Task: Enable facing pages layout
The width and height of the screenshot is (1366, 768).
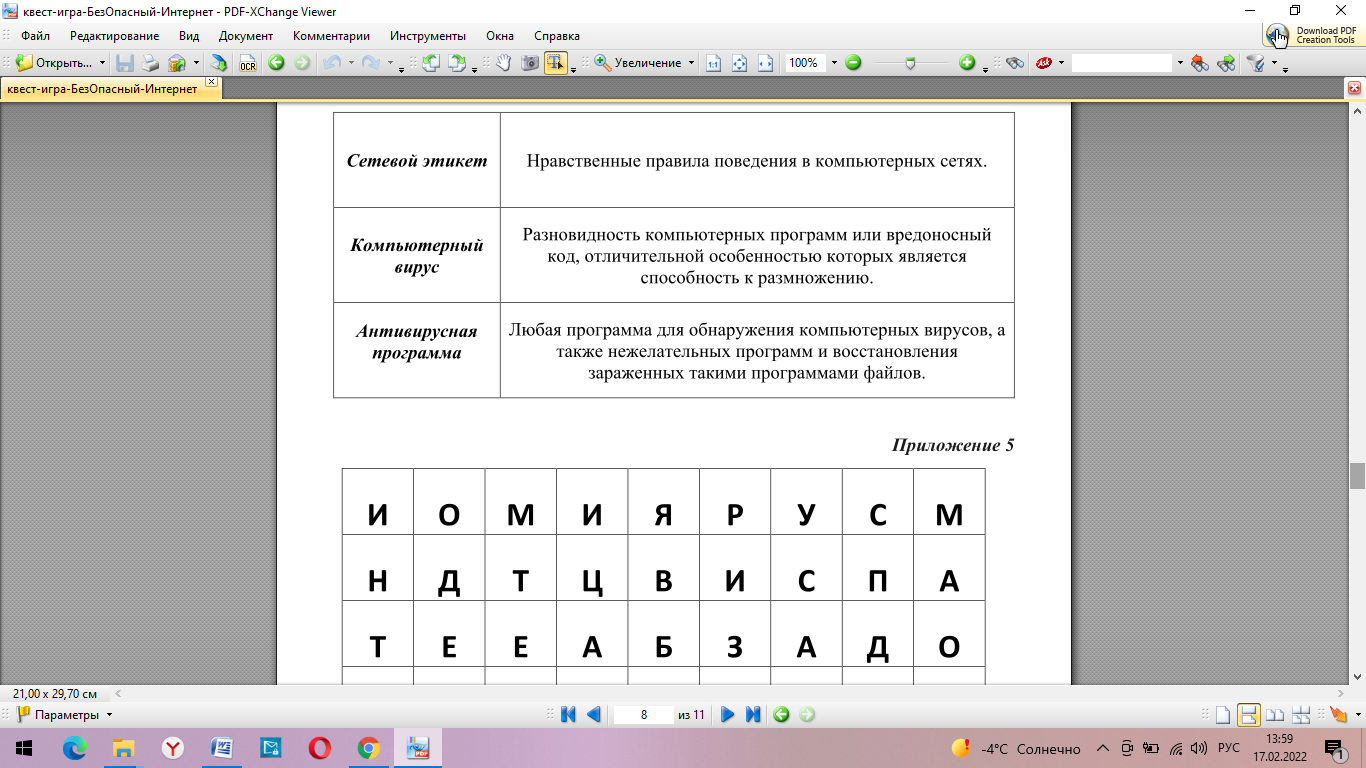Action: coord(1275,715)
